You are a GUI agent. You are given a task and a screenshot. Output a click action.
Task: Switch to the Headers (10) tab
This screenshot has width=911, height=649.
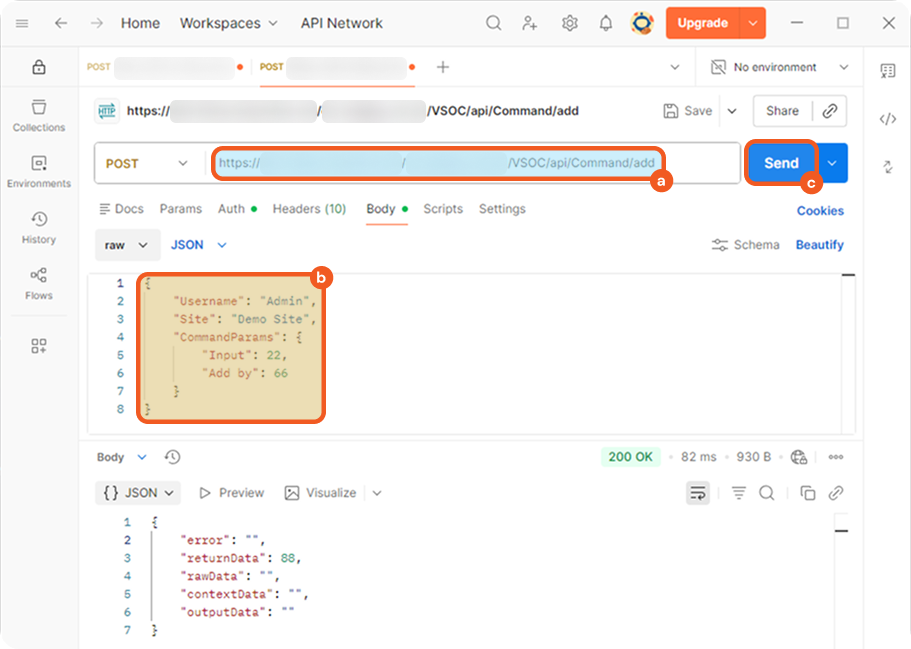(309, 209)
